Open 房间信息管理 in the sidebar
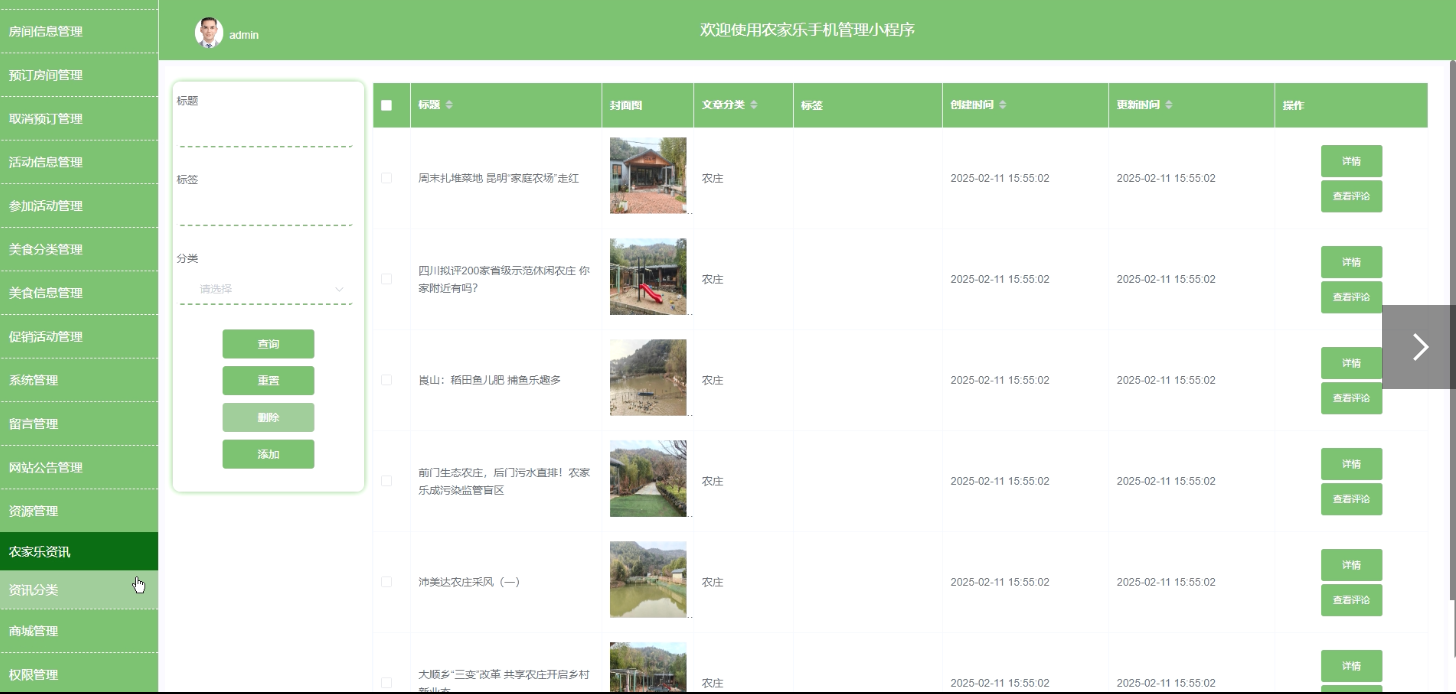The height and width of the screenshot is (694, 1456). pyautogui.click(x=79, y=31)
